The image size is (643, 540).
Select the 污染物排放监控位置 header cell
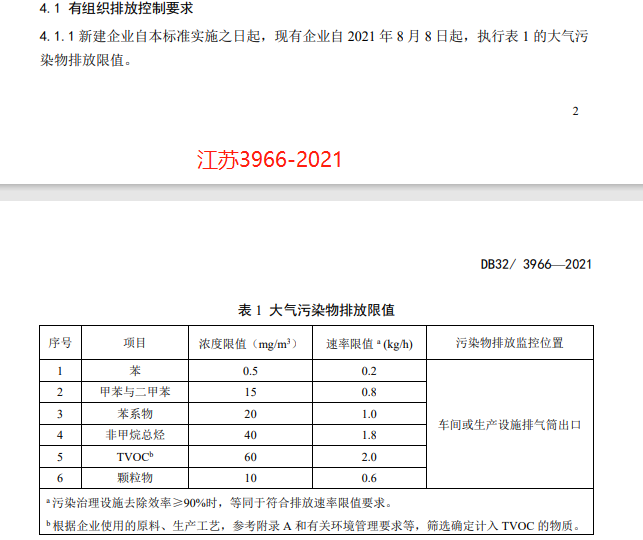(509, 343)
